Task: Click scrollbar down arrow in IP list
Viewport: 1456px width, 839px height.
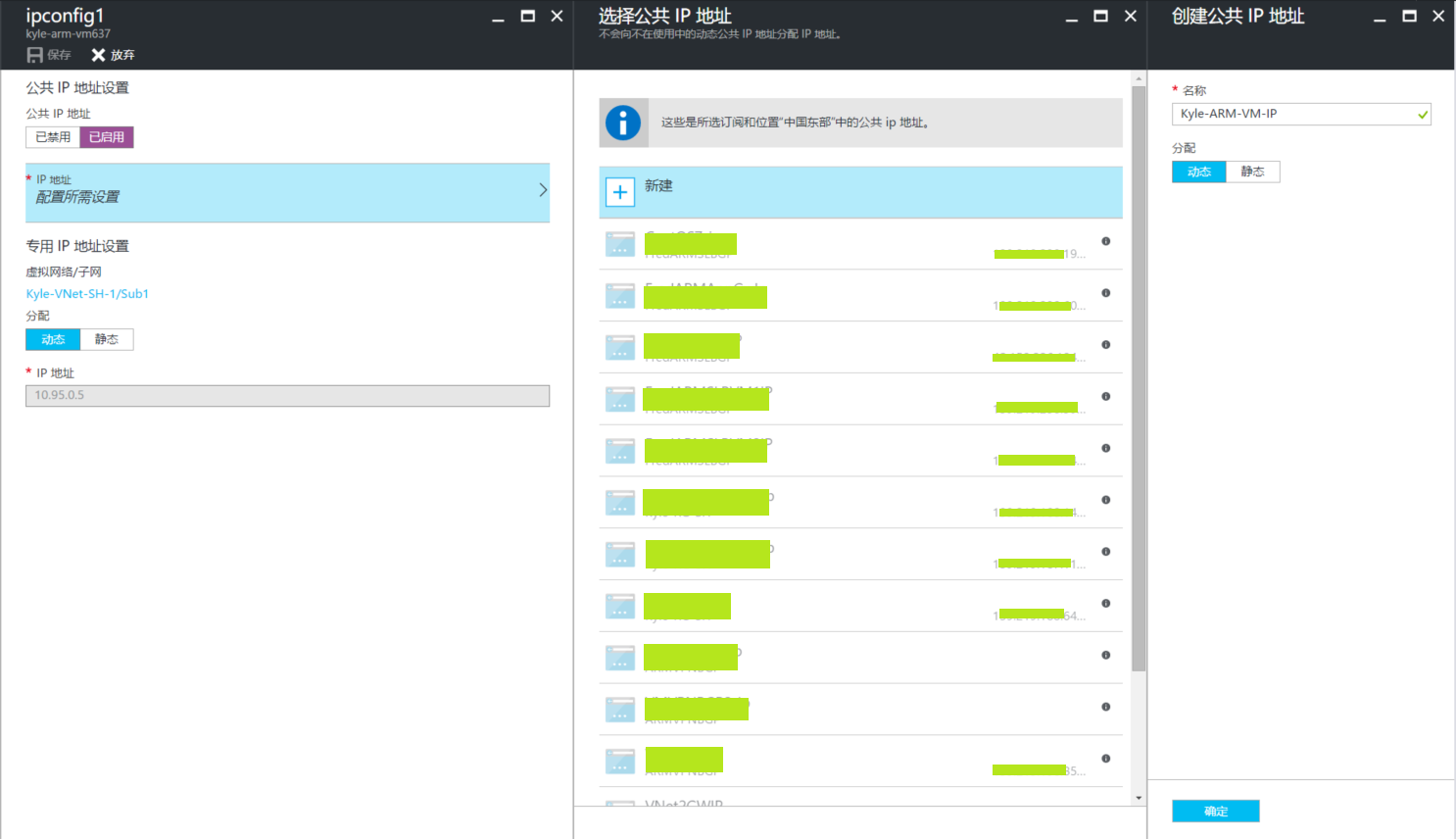Action: coord(1139,798)
